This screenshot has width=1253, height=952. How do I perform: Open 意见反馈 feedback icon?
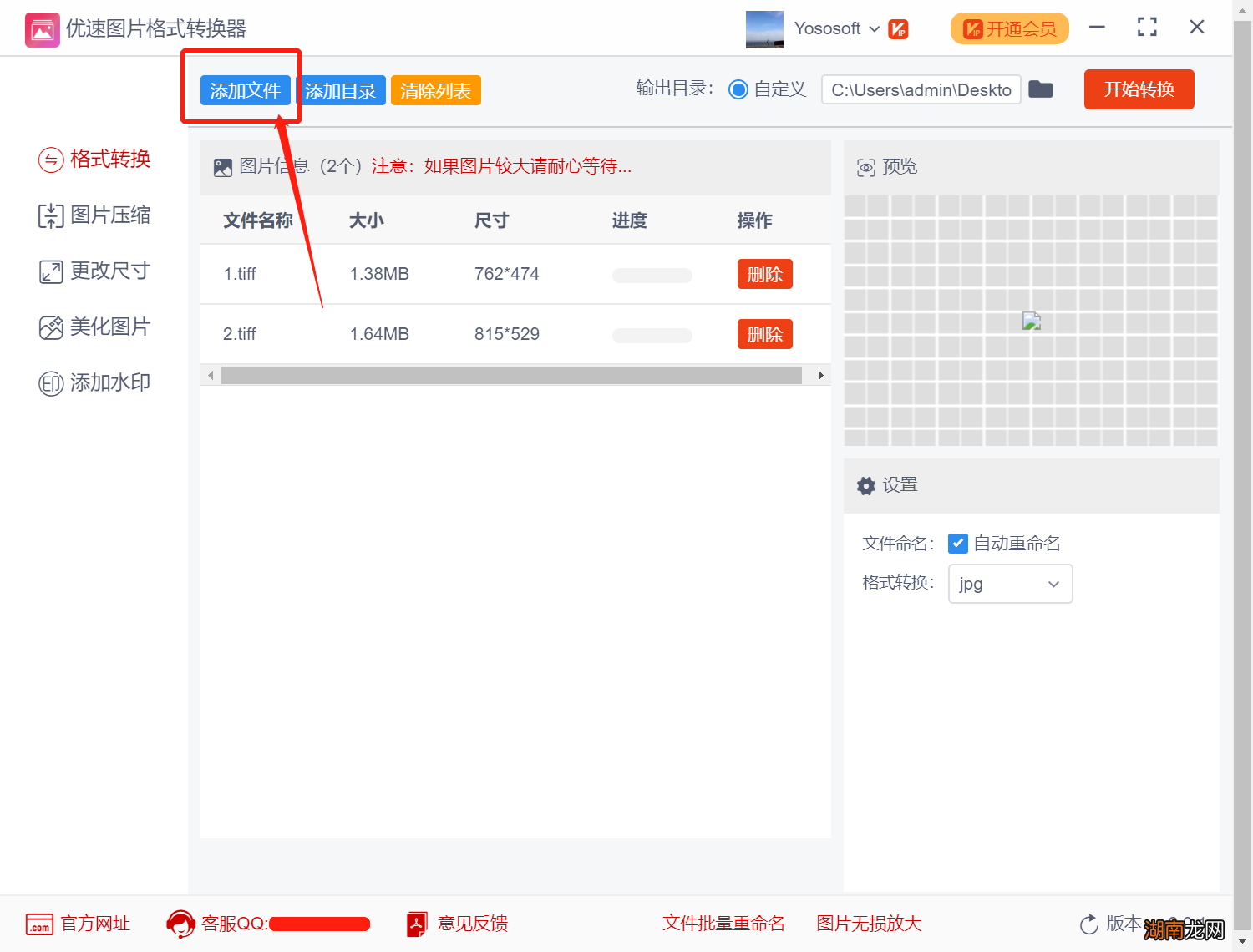click(417, 924)
